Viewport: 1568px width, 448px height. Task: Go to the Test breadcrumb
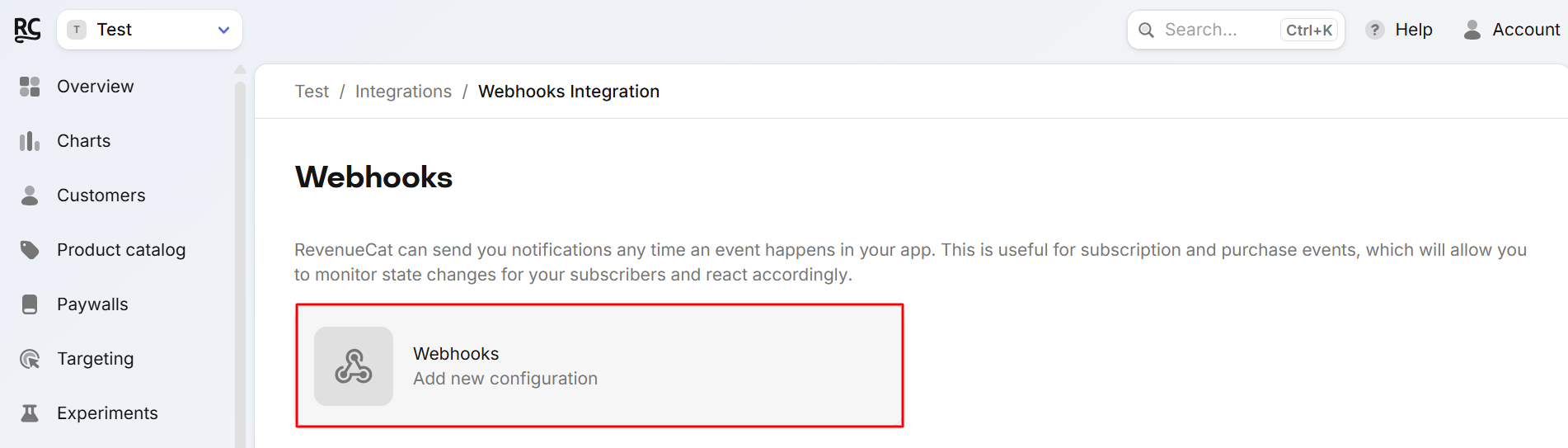[x=312, y=92]
